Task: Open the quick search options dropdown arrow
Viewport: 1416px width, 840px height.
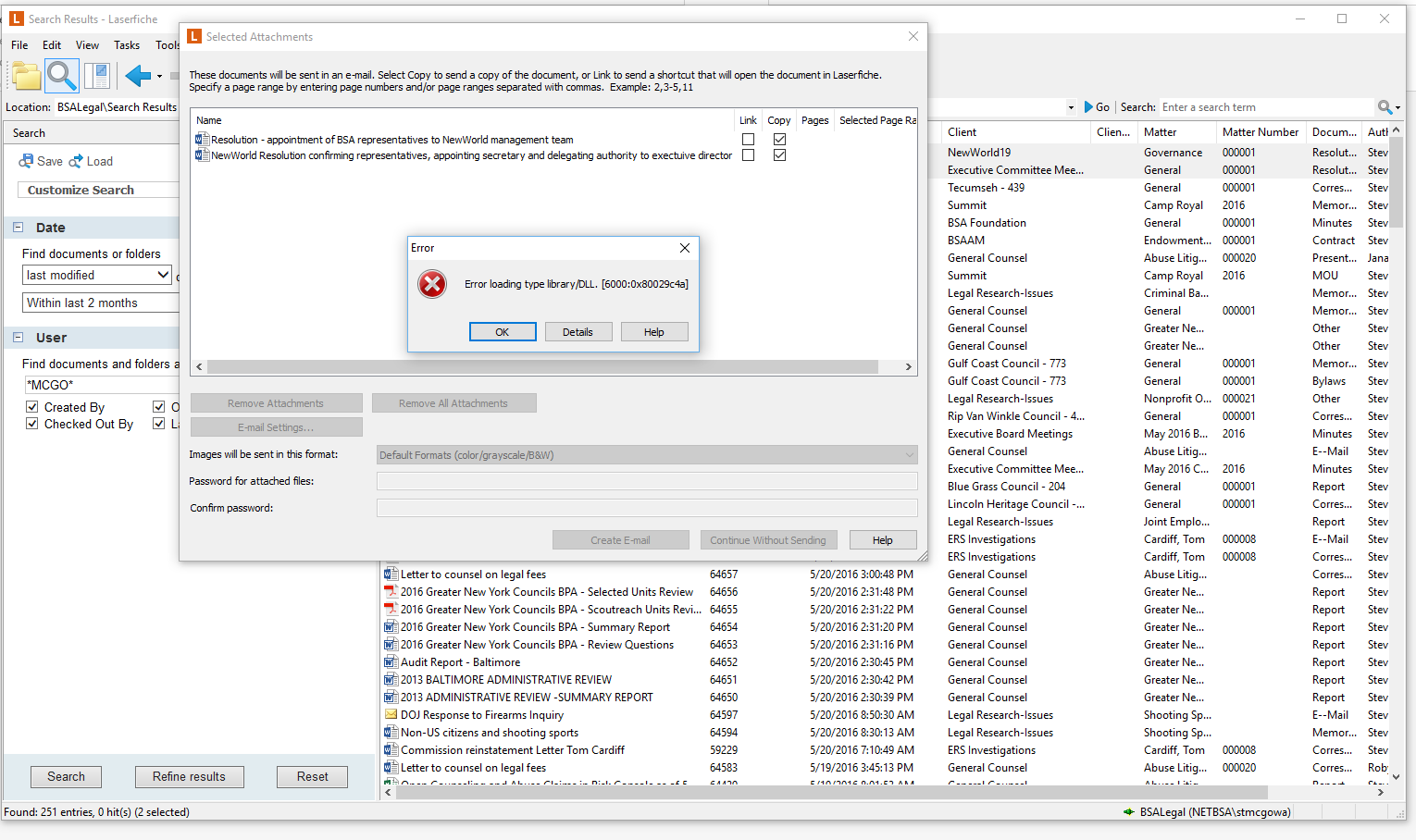Action: pos(1397,108)
